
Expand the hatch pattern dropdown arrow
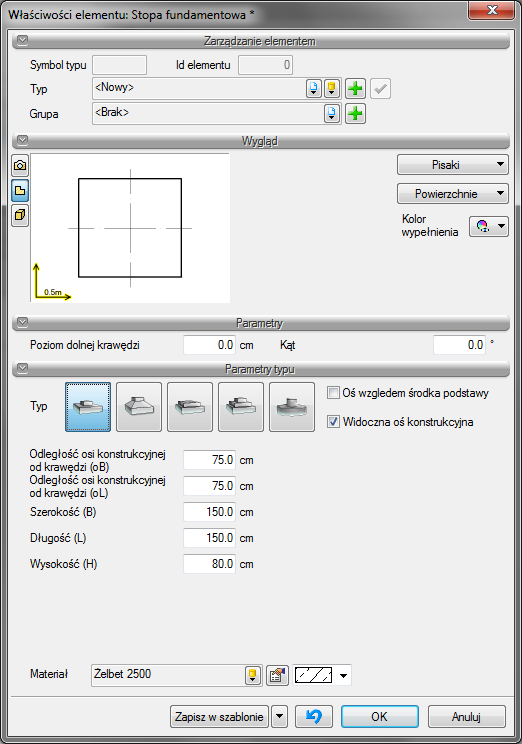pos(344,675)
